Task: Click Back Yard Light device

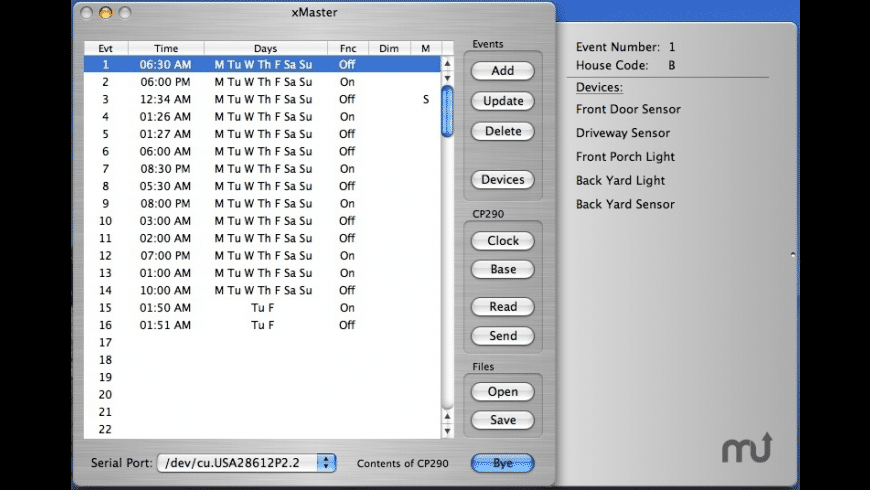Action: (620, 181)
